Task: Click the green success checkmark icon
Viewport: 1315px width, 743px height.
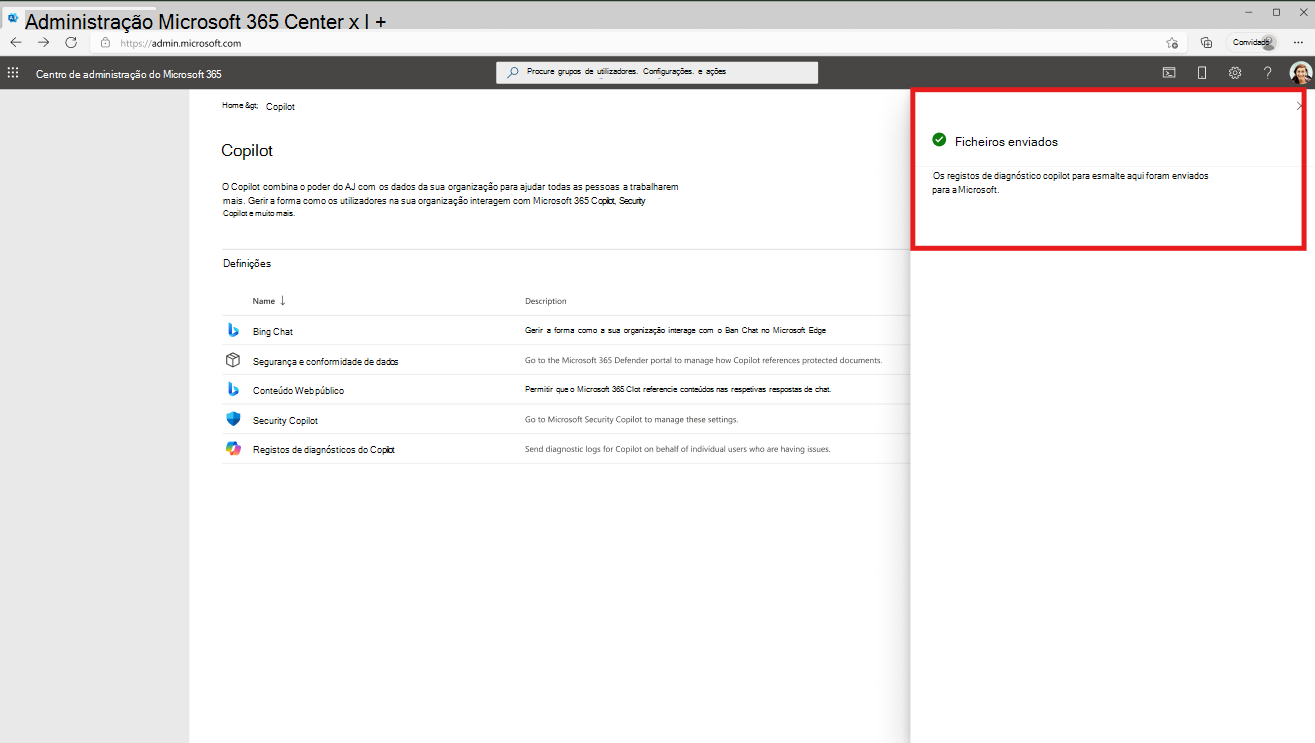Action: coord(939,140)
